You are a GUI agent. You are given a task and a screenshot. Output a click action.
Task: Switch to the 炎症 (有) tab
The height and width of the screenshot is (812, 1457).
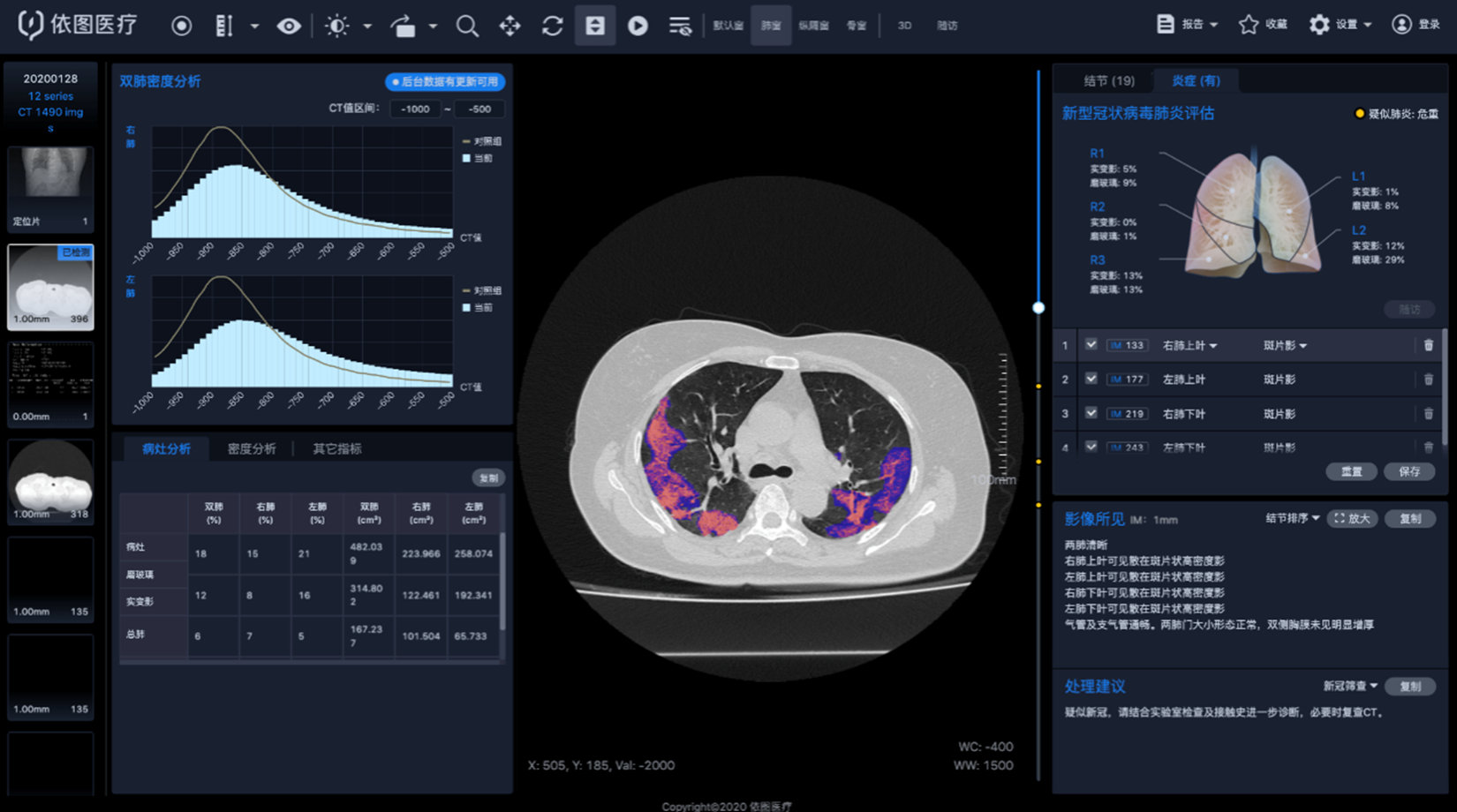coord(1196,80)
